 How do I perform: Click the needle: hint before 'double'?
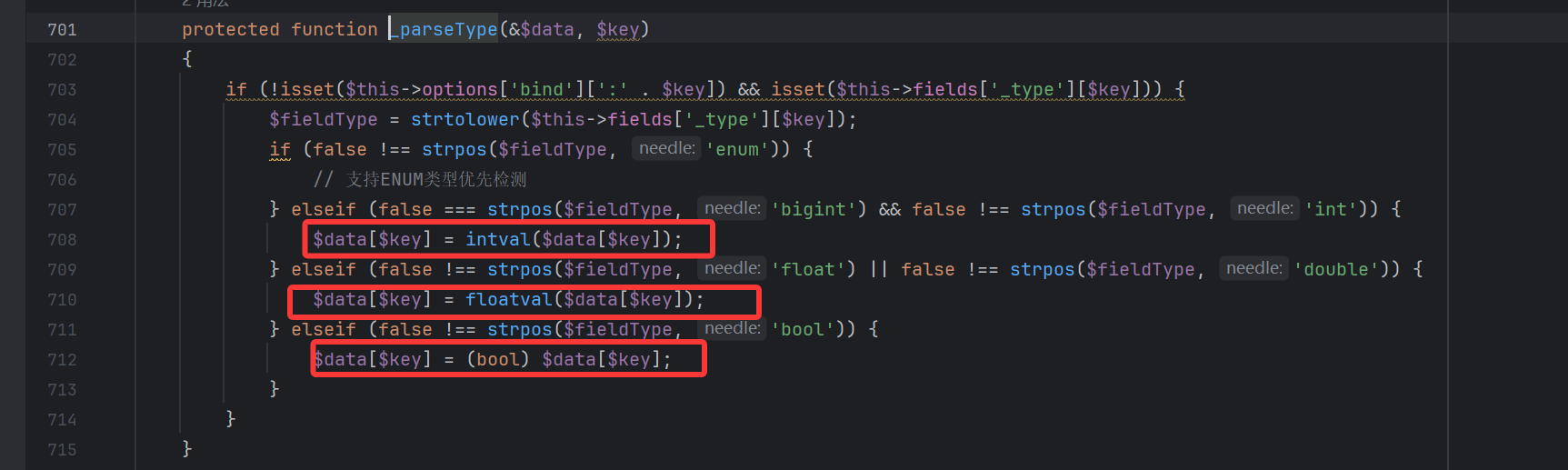[1253, 269]
